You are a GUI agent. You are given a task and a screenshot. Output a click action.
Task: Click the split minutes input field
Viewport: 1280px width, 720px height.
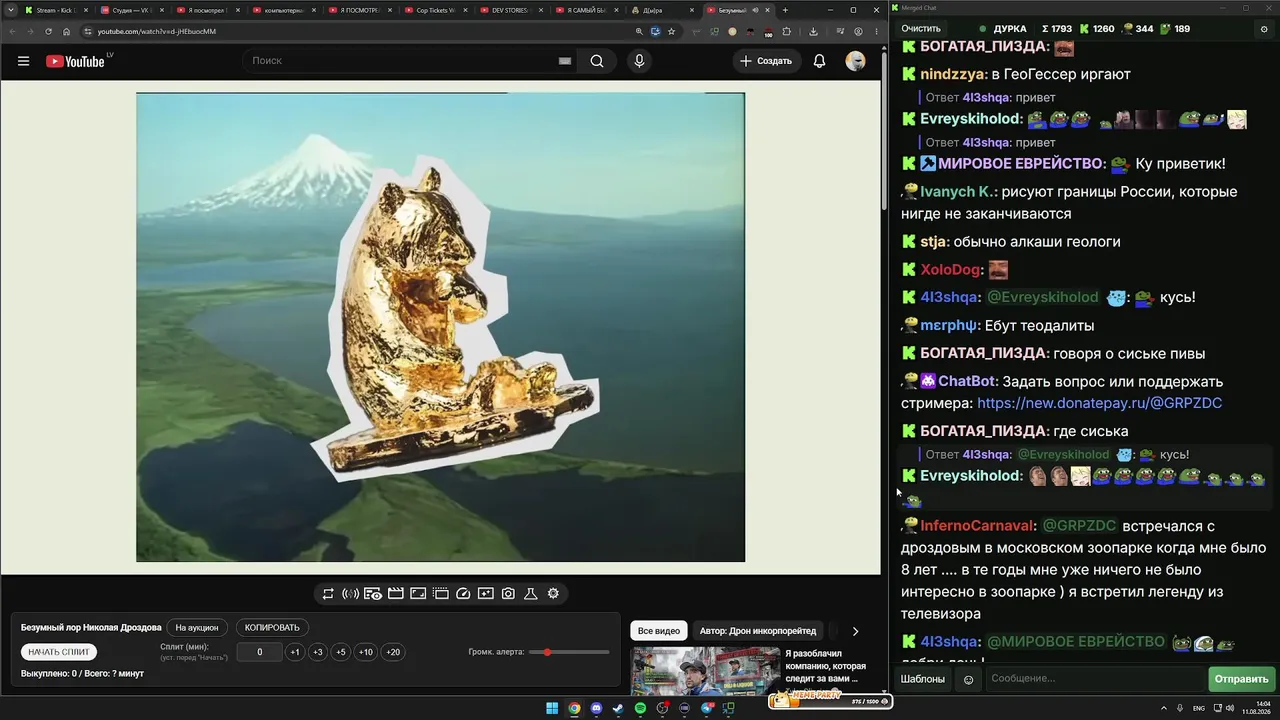[x=260, y=652]
